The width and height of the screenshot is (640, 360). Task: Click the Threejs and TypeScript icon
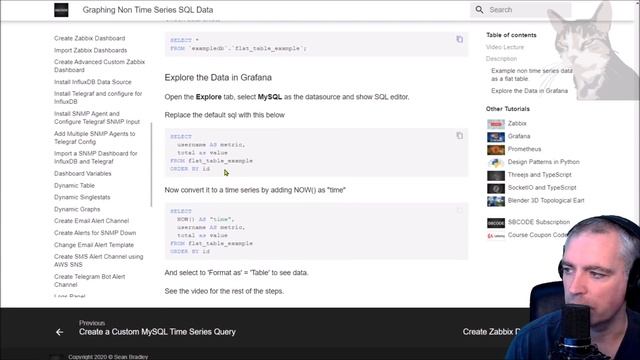tap(496, 176)
